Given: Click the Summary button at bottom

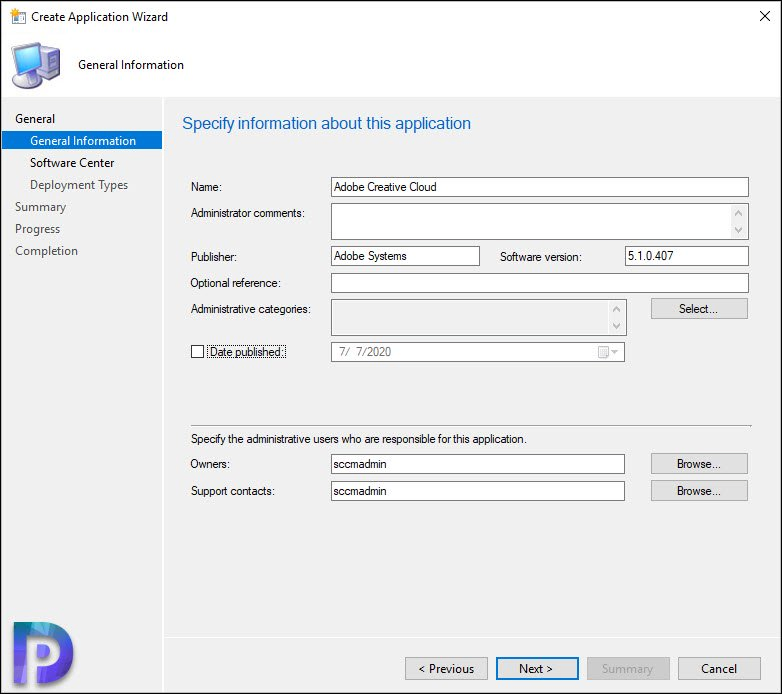Looking at the screenshot, I should [628, 669].
